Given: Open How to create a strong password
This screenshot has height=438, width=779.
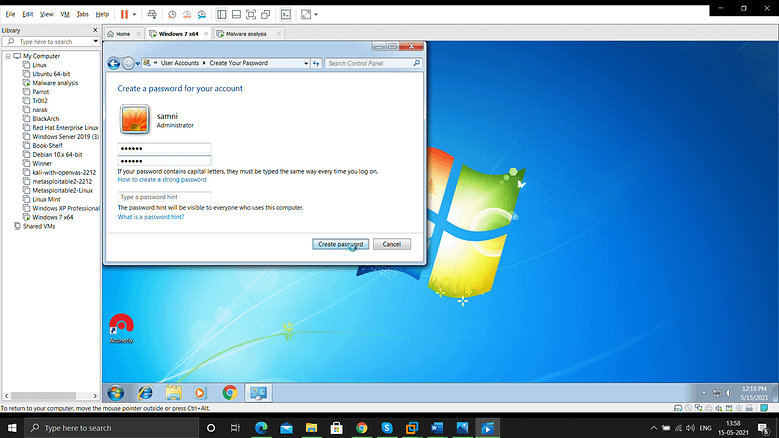Looking at the screenshot, I should pyautogui.click(x=162, y=180).
